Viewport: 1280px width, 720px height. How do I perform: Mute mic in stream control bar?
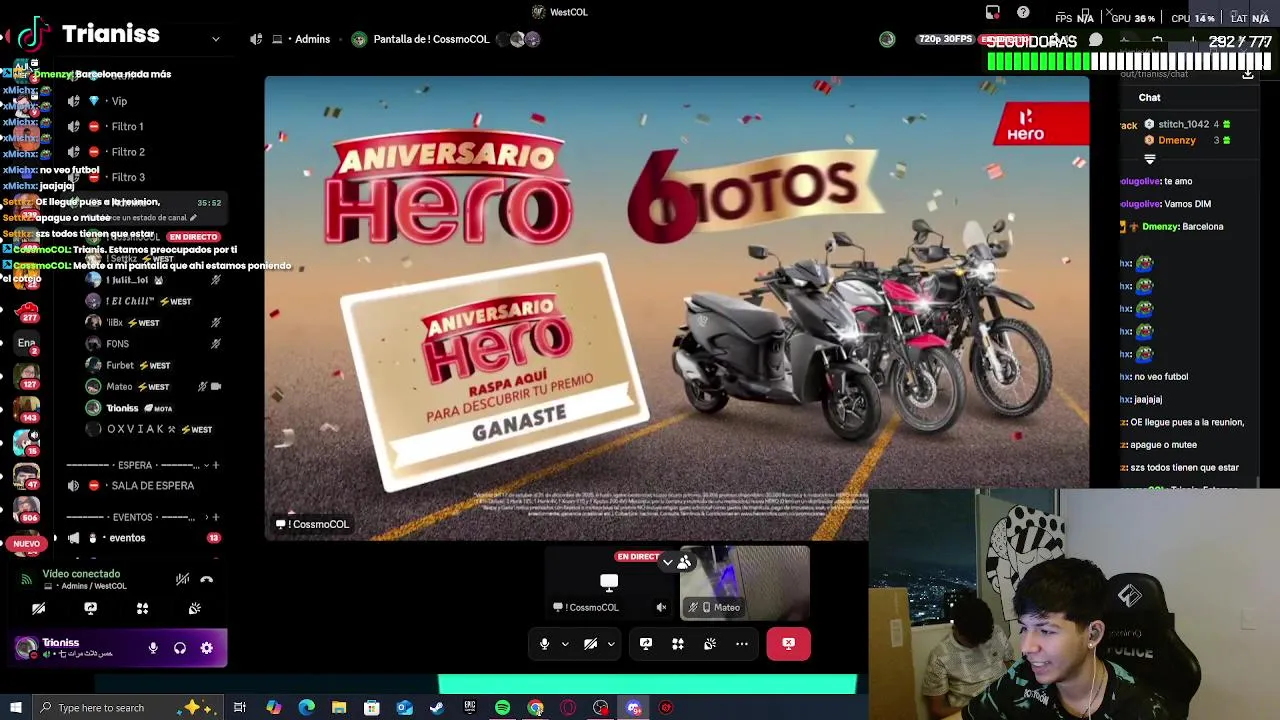pyautogui.click(x=544, y=644)
